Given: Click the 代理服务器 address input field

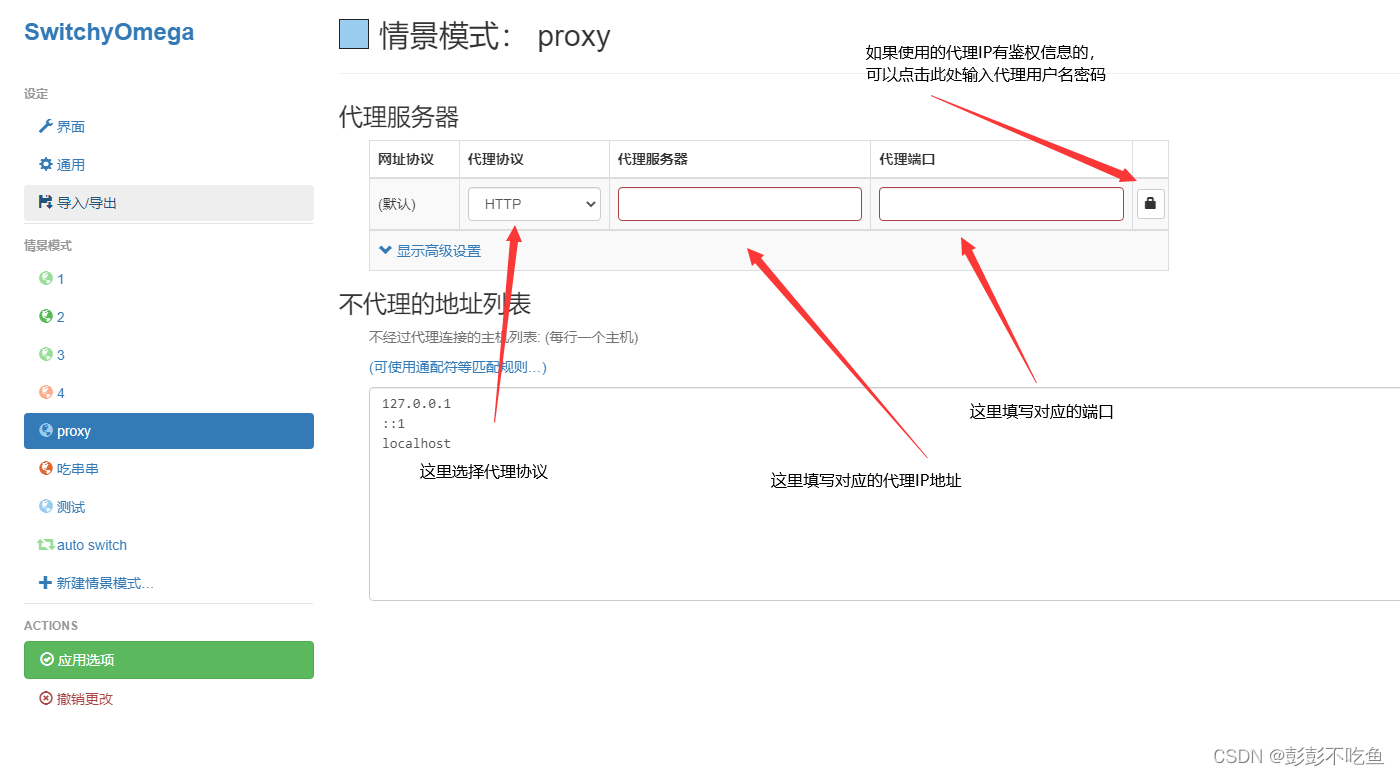Looking at the screenshot, I should [x=739, y=203].
